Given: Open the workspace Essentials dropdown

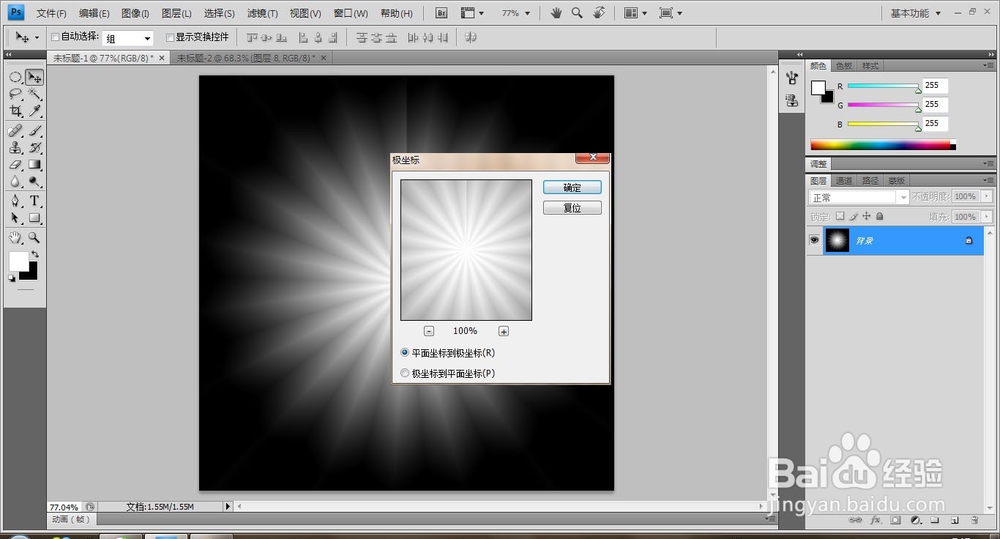Looking at the screenshot, I should (x=915, y=13).
